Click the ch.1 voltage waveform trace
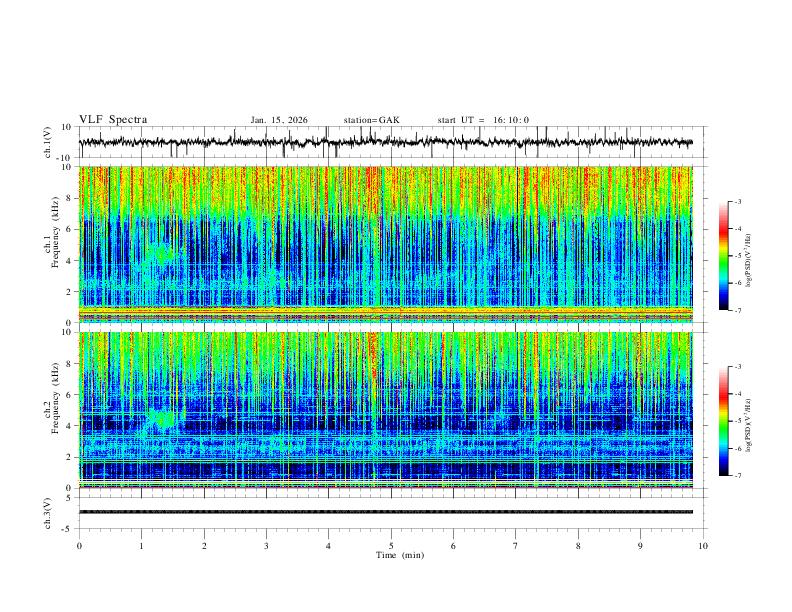This screenshot has width=792, height=612. click(385, 142)
